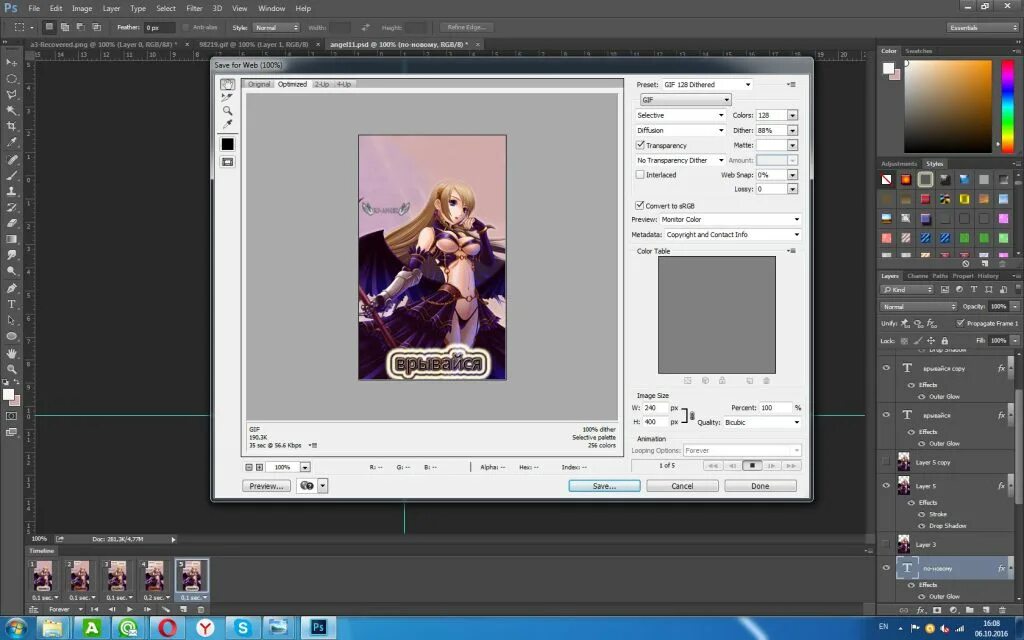Switch to the Original view tab
Viewport: 1024px width, 640px height.
(259, 84)
